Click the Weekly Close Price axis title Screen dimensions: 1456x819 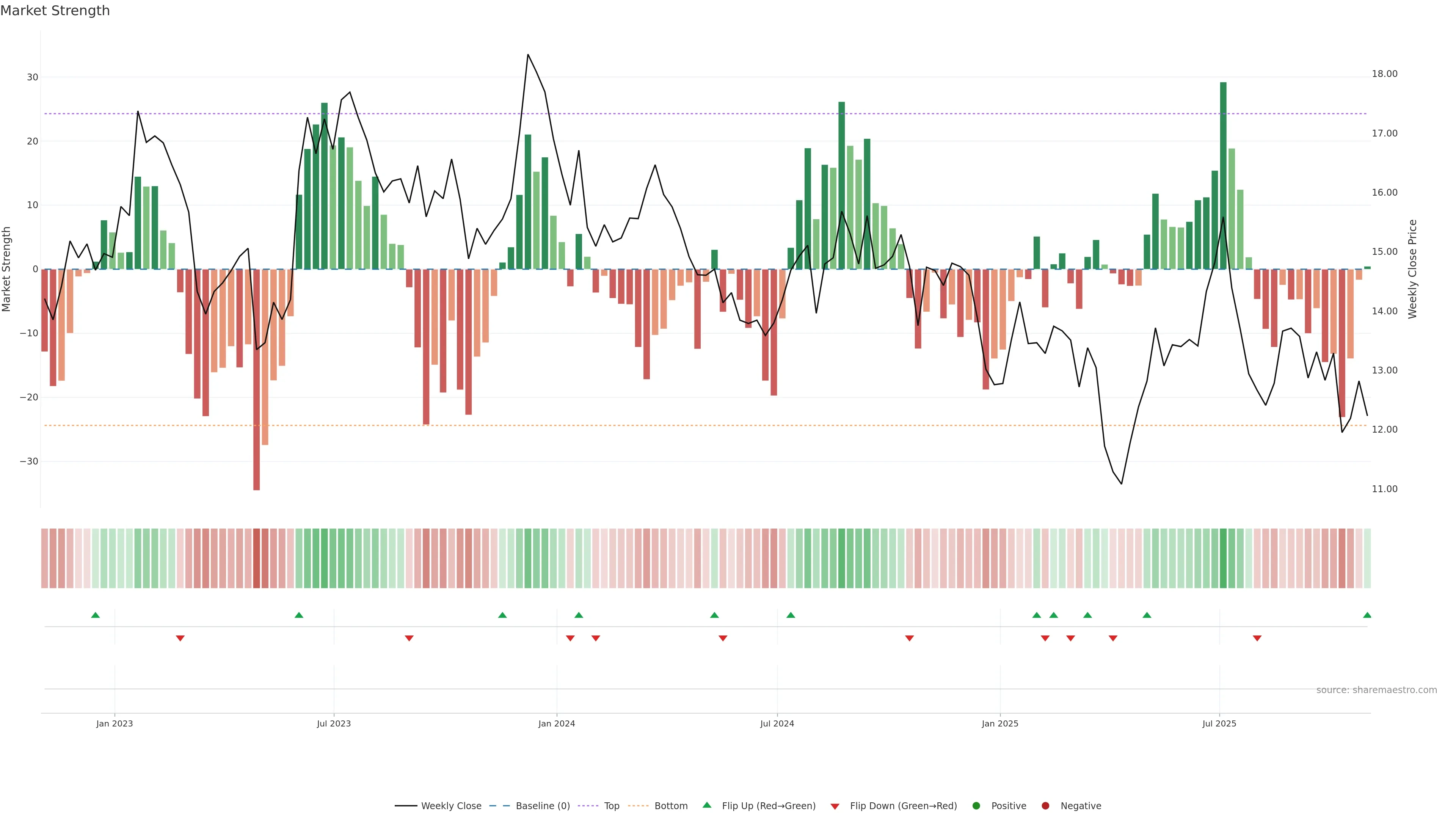coord(1412,269)
